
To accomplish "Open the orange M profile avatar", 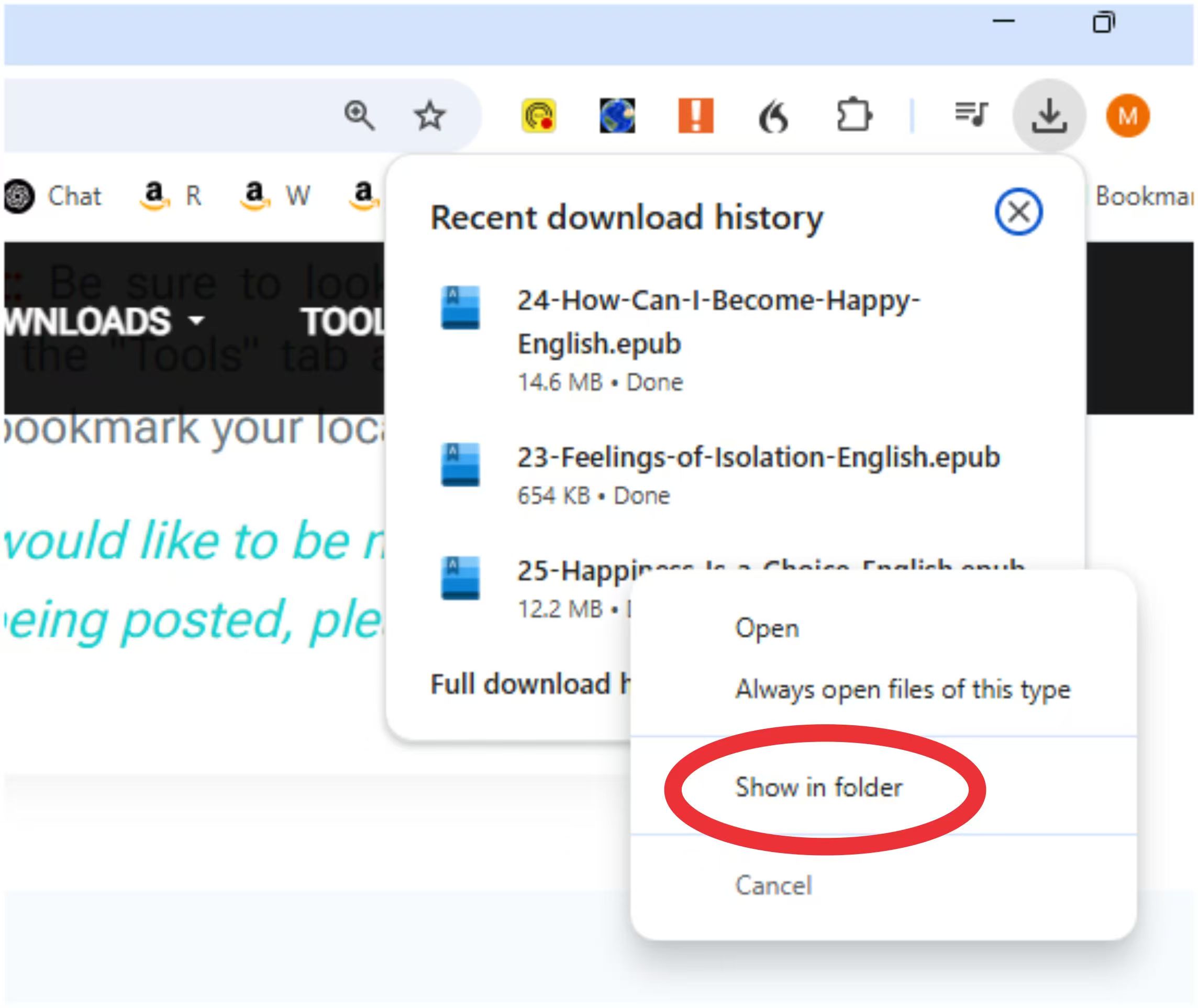I will (1127, 115).
